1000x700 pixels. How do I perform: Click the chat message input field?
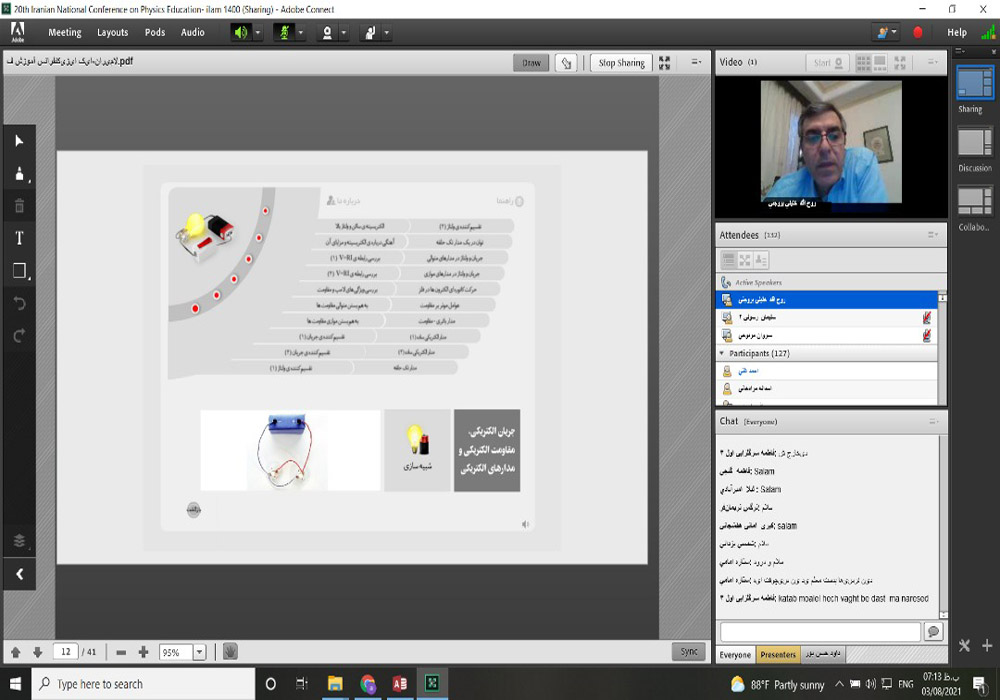tap(820, 632)
